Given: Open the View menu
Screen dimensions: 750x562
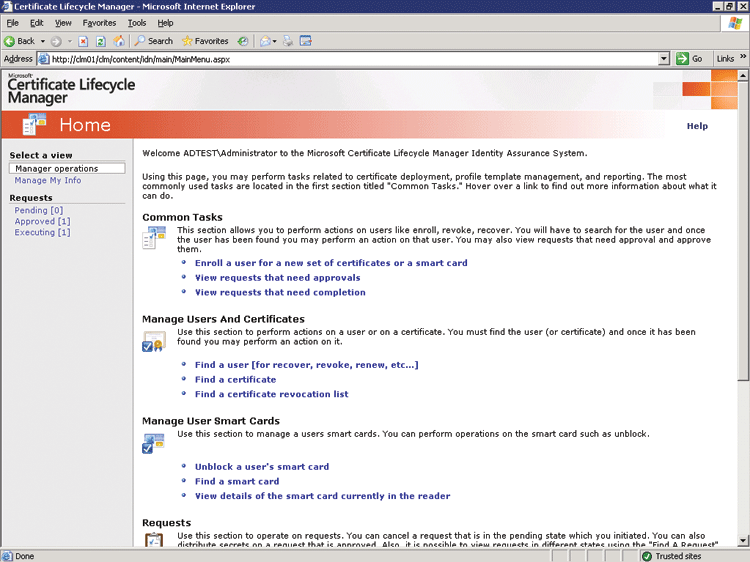Looking at the screenshot, I should [x=63, y=23].
